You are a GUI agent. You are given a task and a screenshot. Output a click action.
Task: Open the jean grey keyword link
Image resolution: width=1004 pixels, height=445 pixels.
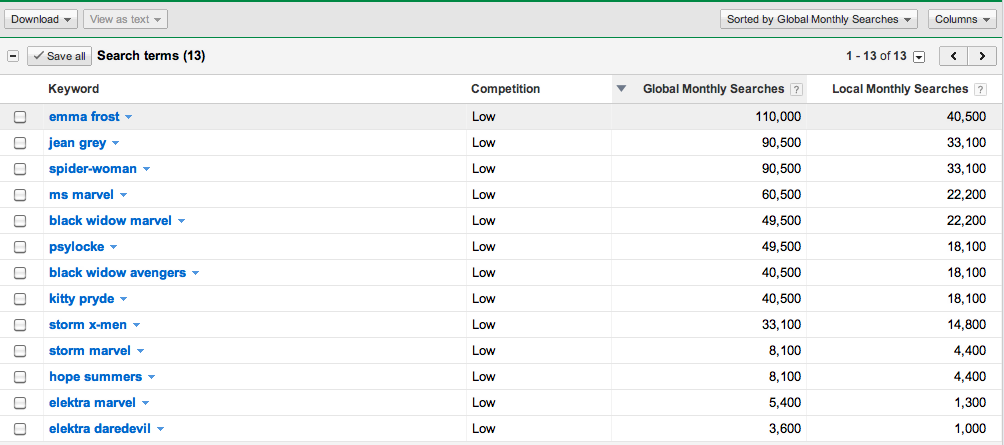pos(77,143)
